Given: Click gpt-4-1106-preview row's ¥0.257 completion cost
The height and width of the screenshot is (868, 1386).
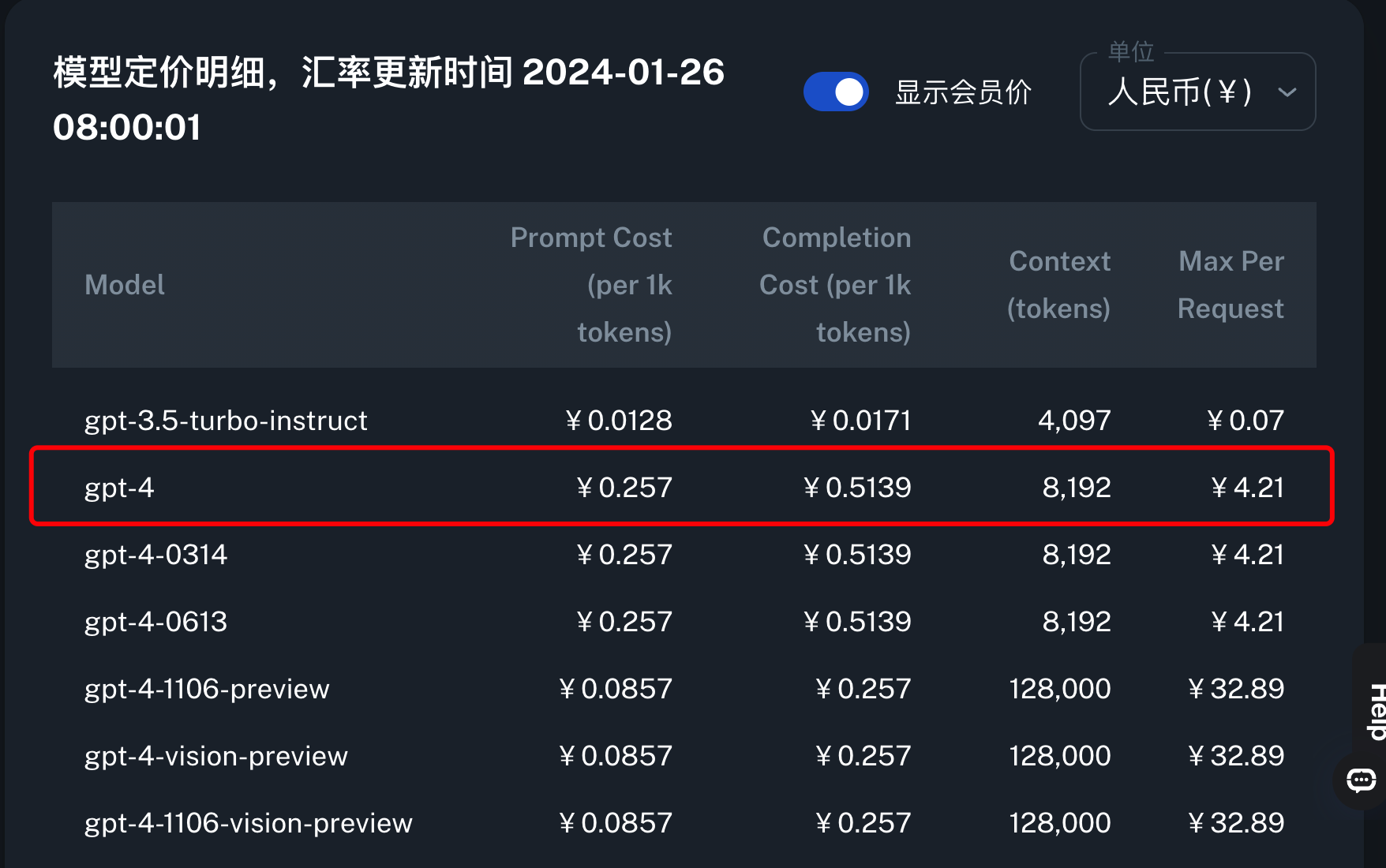Looking at the screenshot, I should (x=863, y=689).
